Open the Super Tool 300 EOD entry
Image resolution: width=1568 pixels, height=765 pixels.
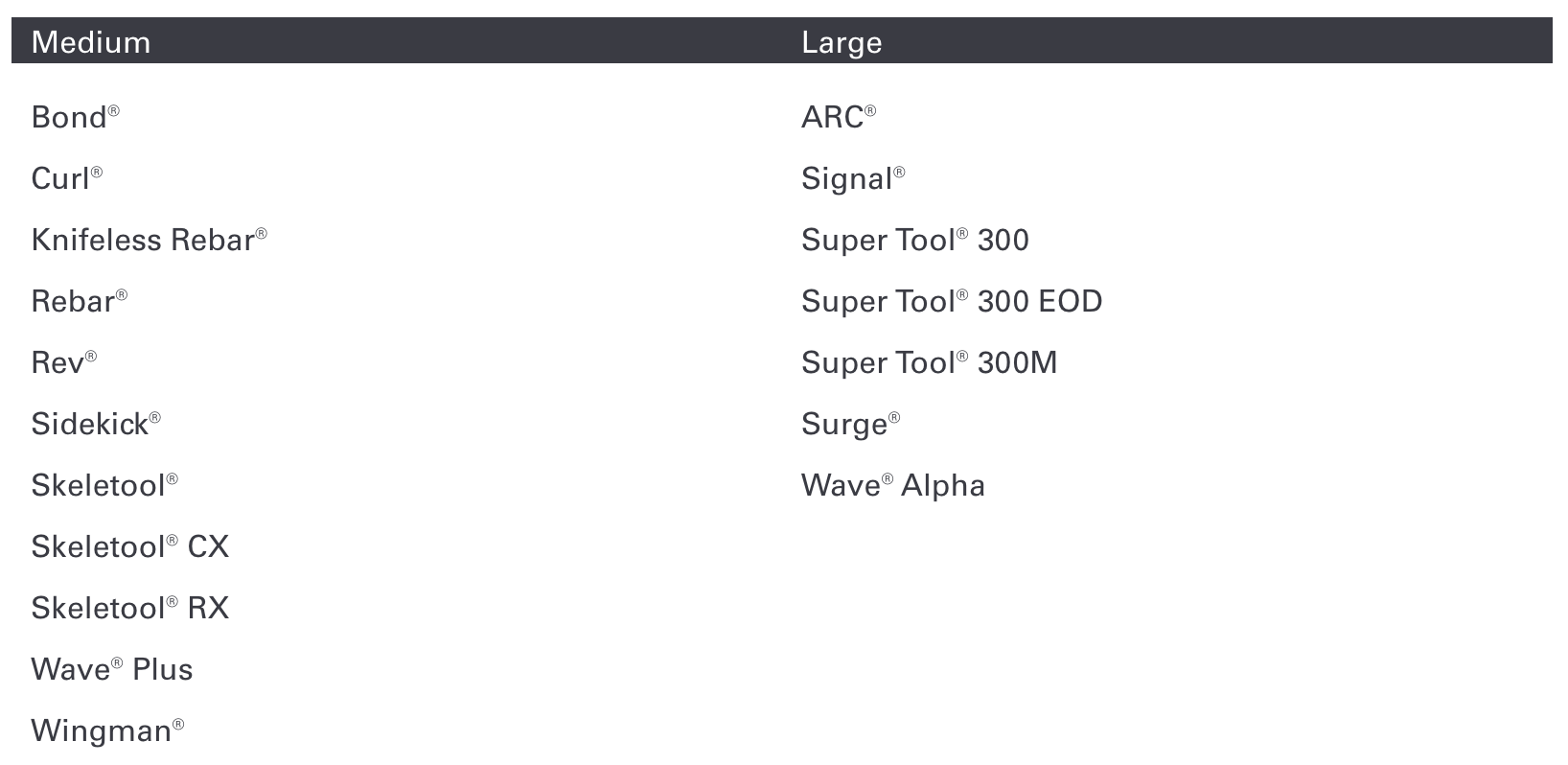pos(951,301)
